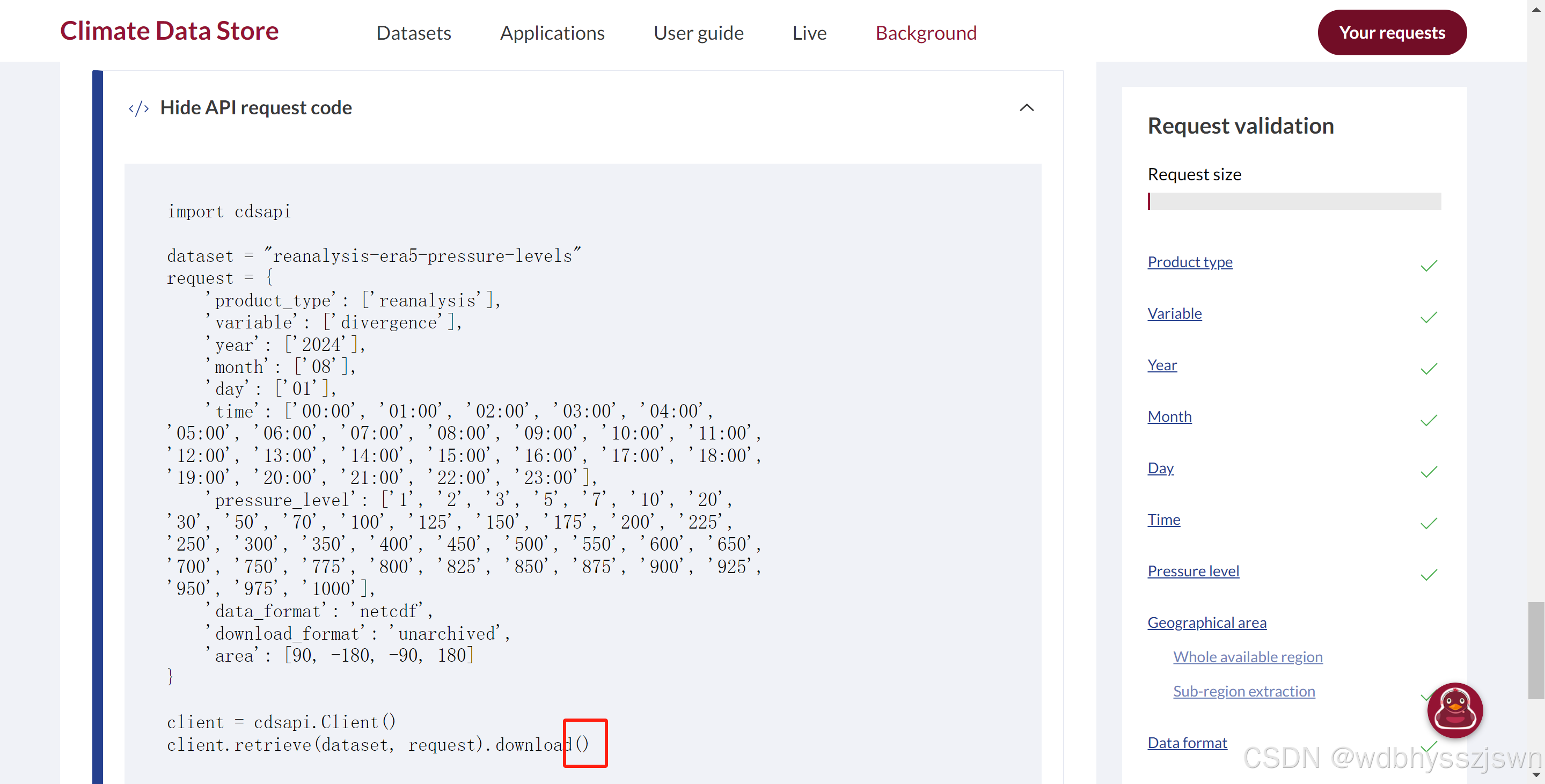Click the checkmark icon next to Year

coord(1429,368)
